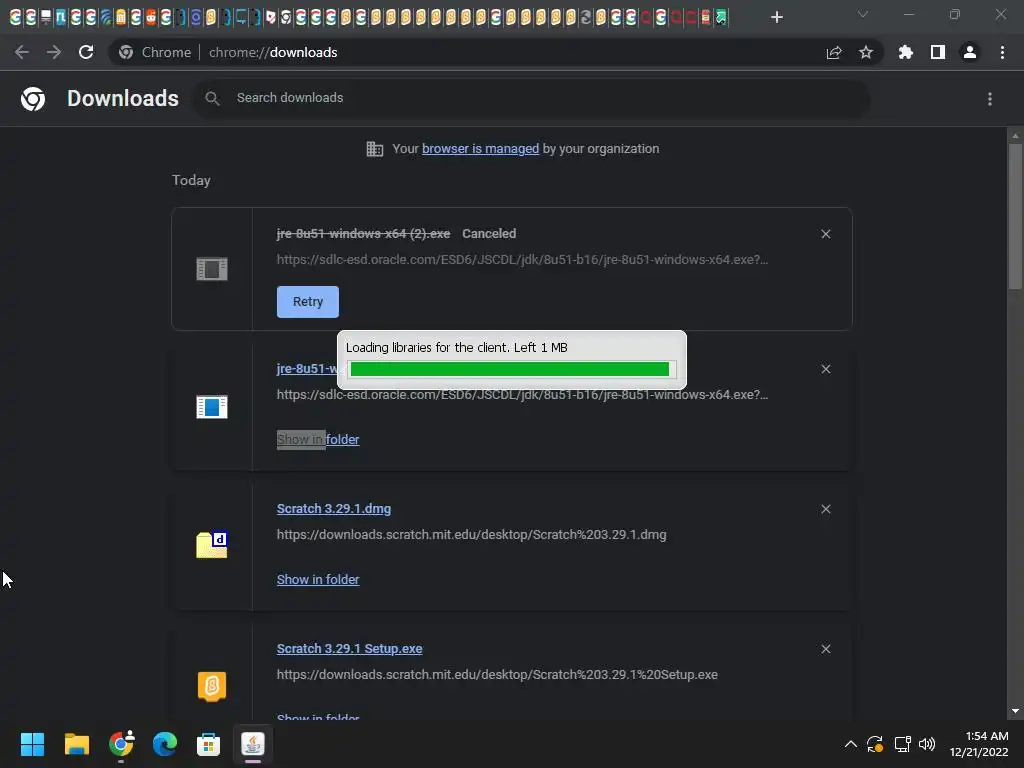
Task: Bookmark this tab with the star icon
Action: click(866, 52)
